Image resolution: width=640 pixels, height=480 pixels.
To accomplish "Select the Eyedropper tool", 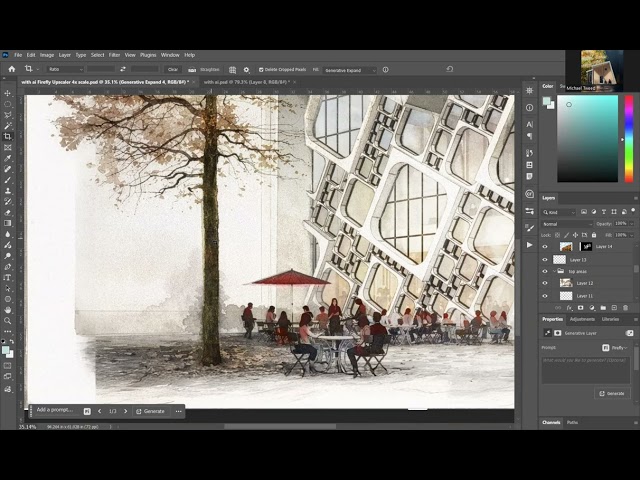I will coord(7,158).
